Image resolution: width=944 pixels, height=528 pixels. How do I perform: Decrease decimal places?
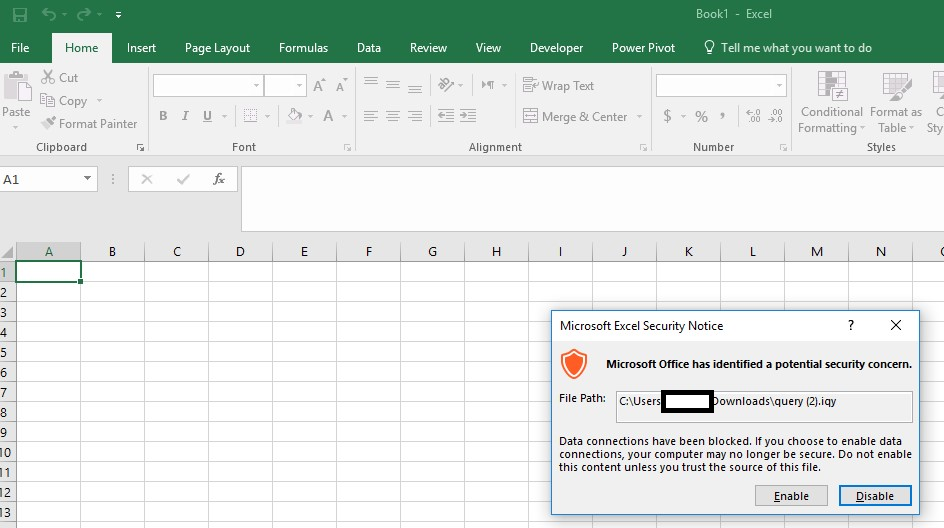click(775, 116)
